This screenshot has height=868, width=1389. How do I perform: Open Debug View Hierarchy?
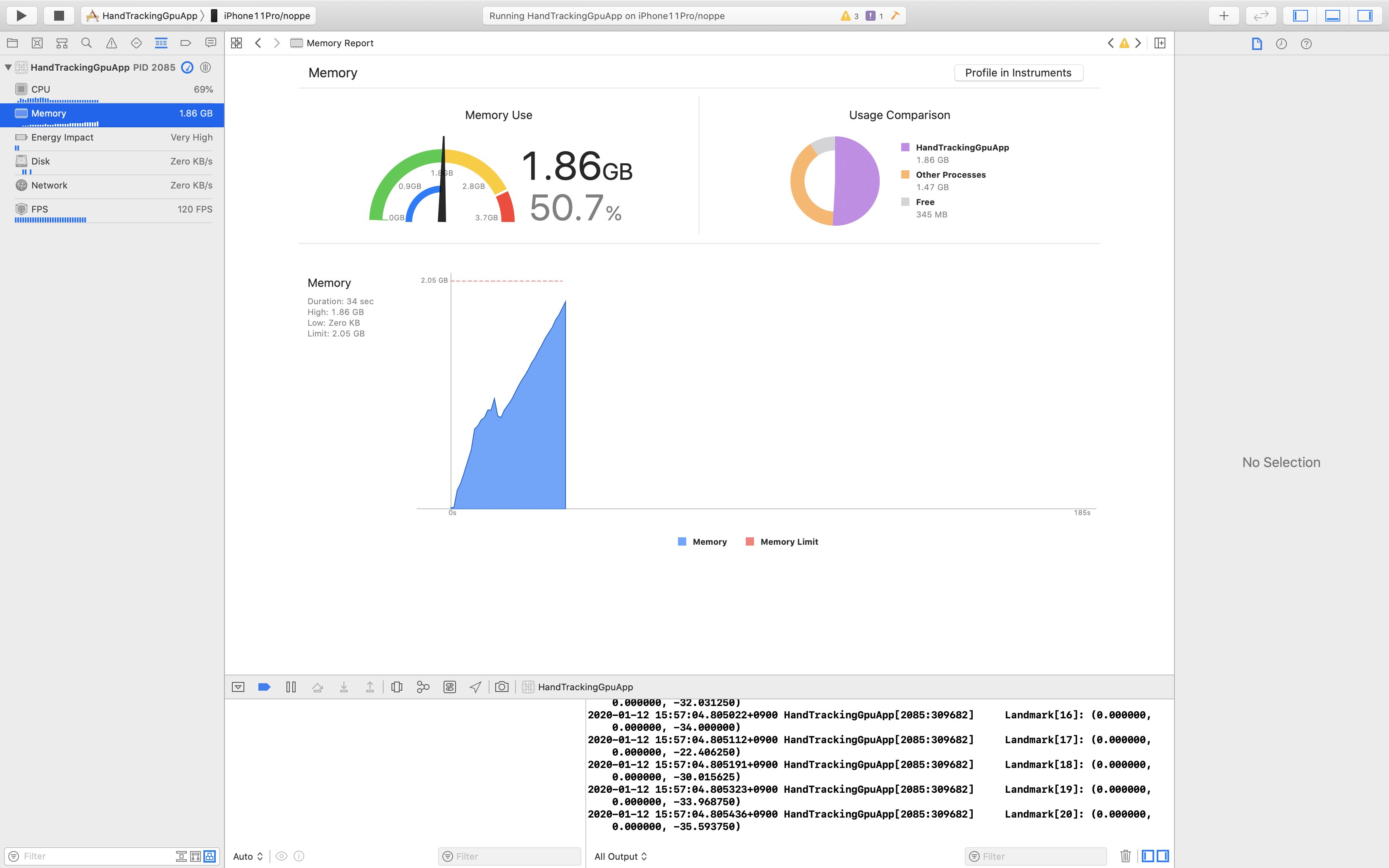coord(396,687)
